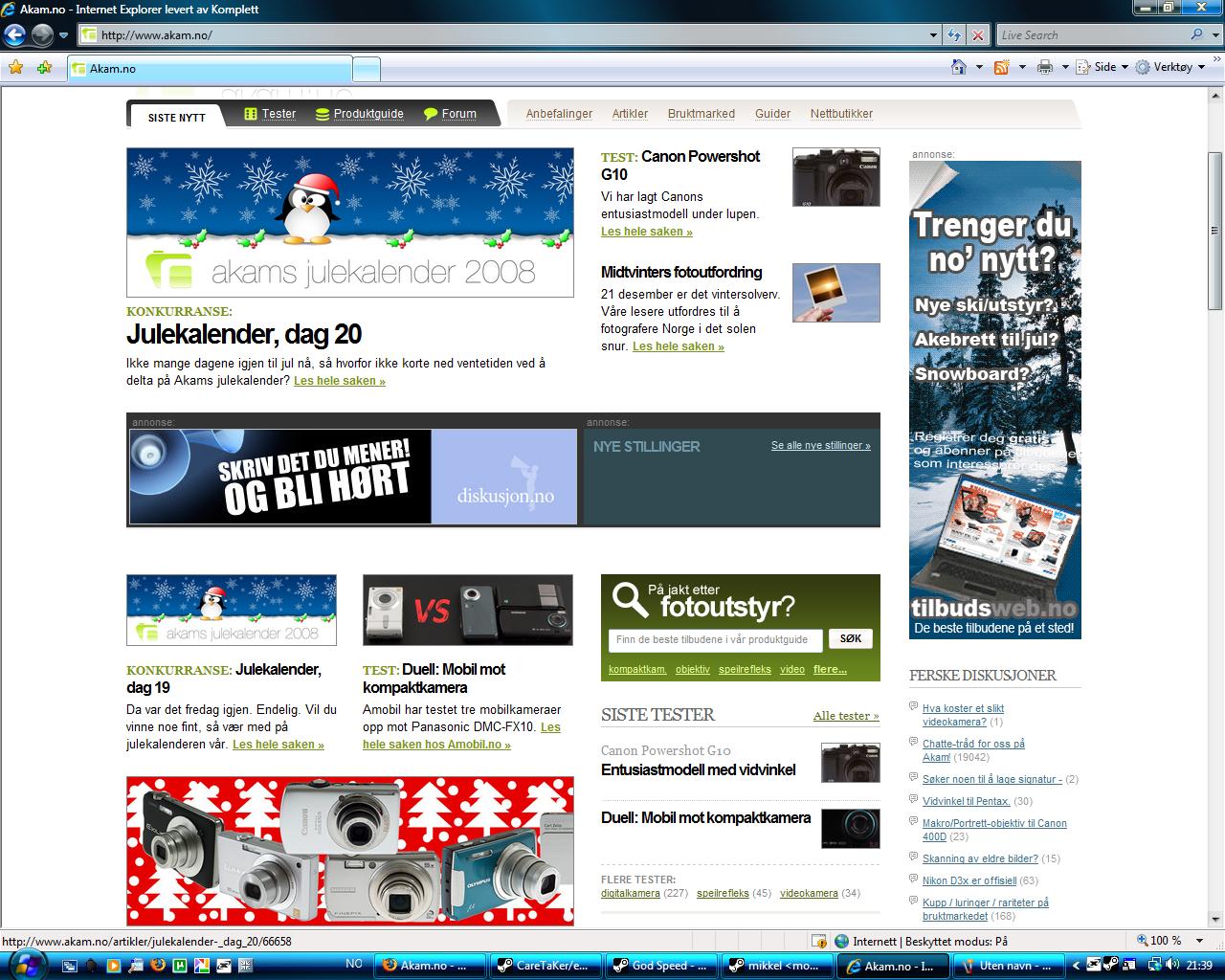Switch to 'Uten navn' taskbar window
The image size is (1225, 980).
1007,966
